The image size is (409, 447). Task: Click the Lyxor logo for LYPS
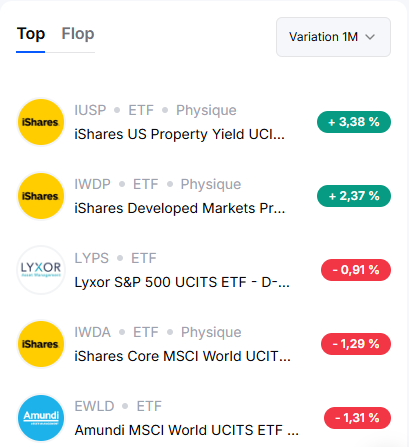pos(41,270)
